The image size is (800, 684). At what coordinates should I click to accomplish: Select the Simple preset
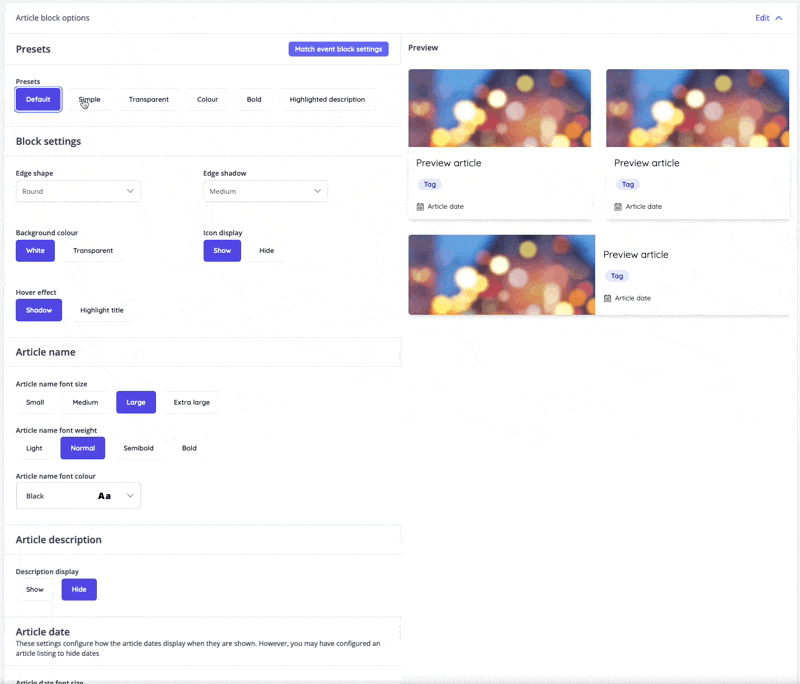pyautogui.click(x=89, y=99)
